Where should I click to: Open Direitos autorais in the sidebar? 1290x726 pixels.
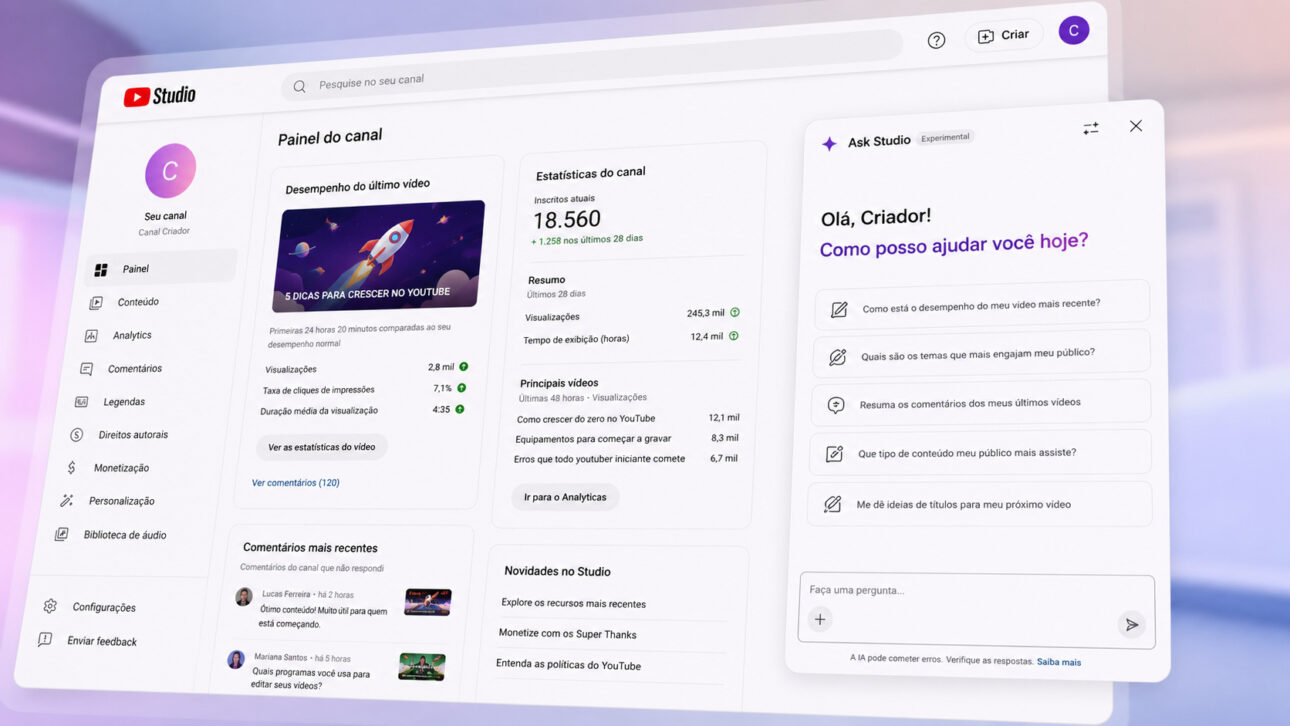point(133,435)
